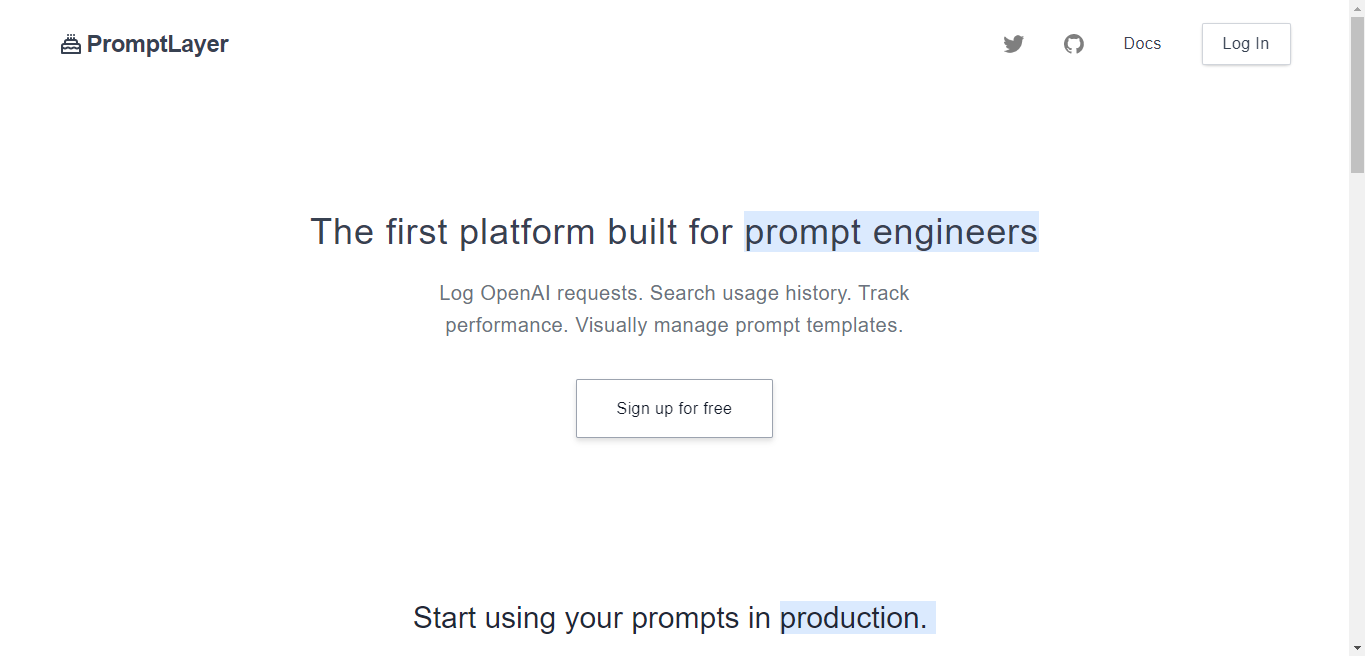The height and width of the screenshot is (656, 1365).
Task: Click the PromptLayer brand name text
Action: [158, 44]
